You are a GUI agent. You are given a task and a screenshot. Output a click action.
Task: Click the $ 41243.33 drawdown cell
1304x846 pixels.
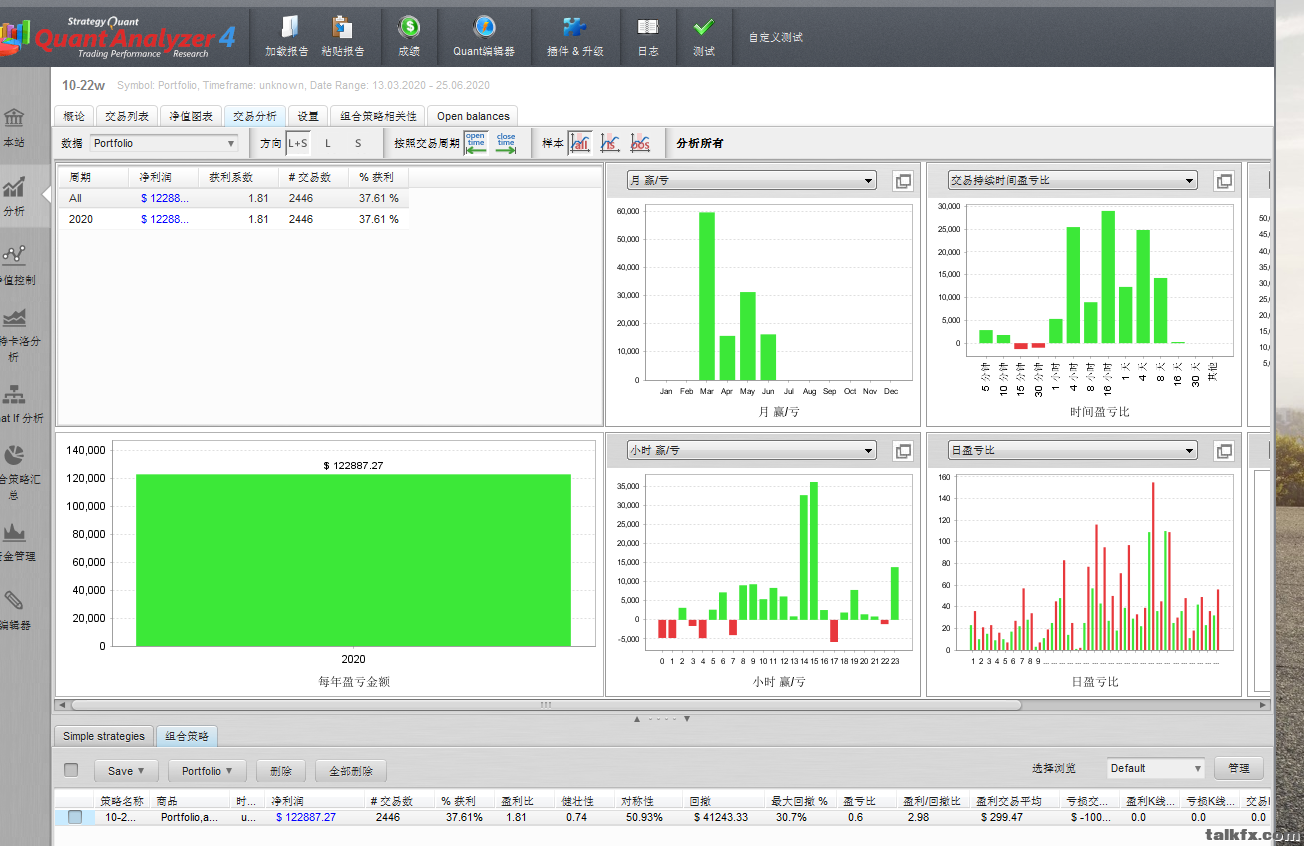[720, 817]
